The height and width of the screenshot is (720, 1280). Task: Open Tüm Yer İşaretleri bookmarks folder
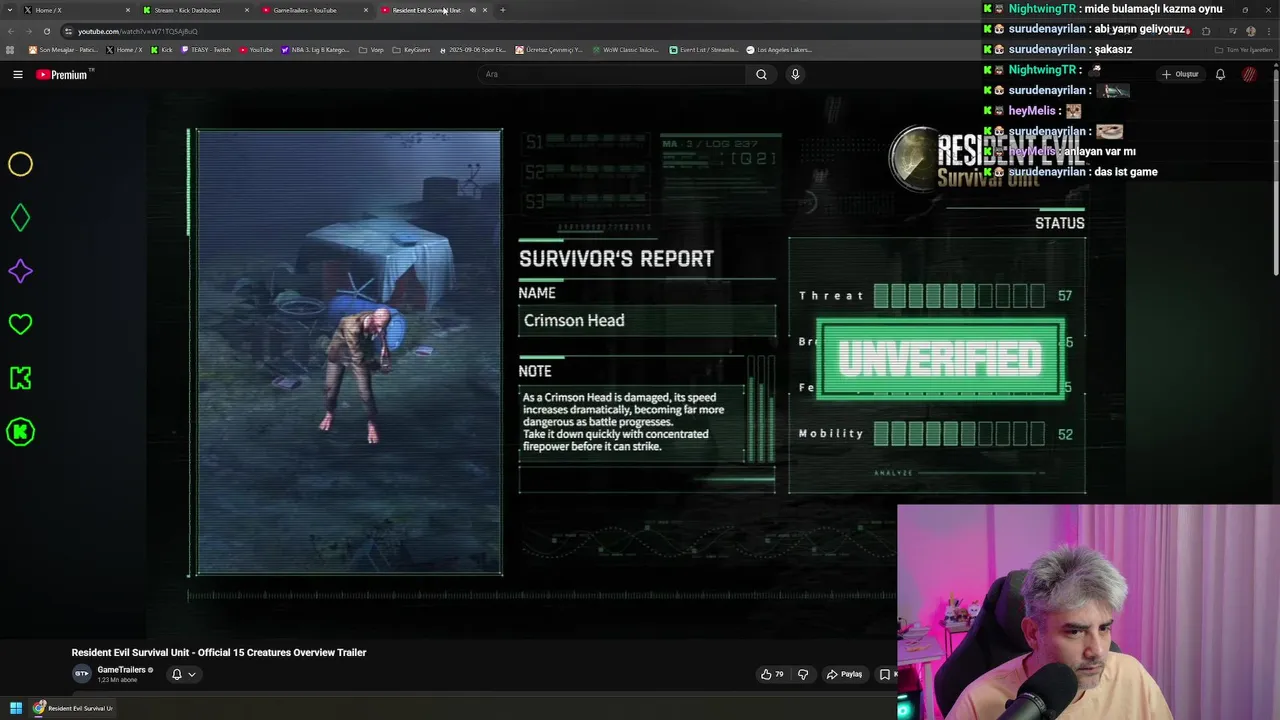pos(1245,50)
